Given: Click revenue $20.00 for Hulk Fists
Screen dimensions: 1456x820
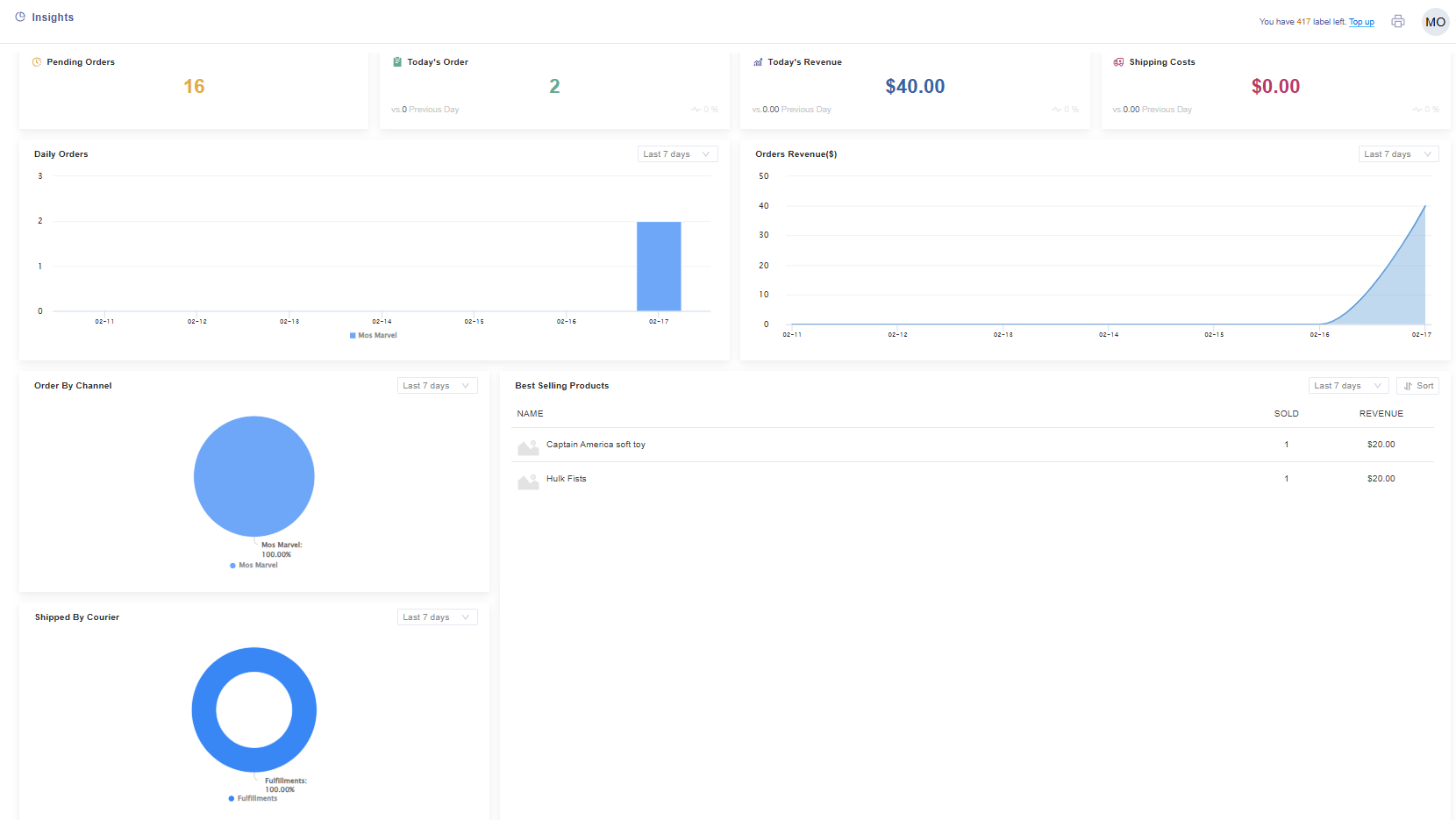Looking at the screenshot, I should coord(1381,479).
